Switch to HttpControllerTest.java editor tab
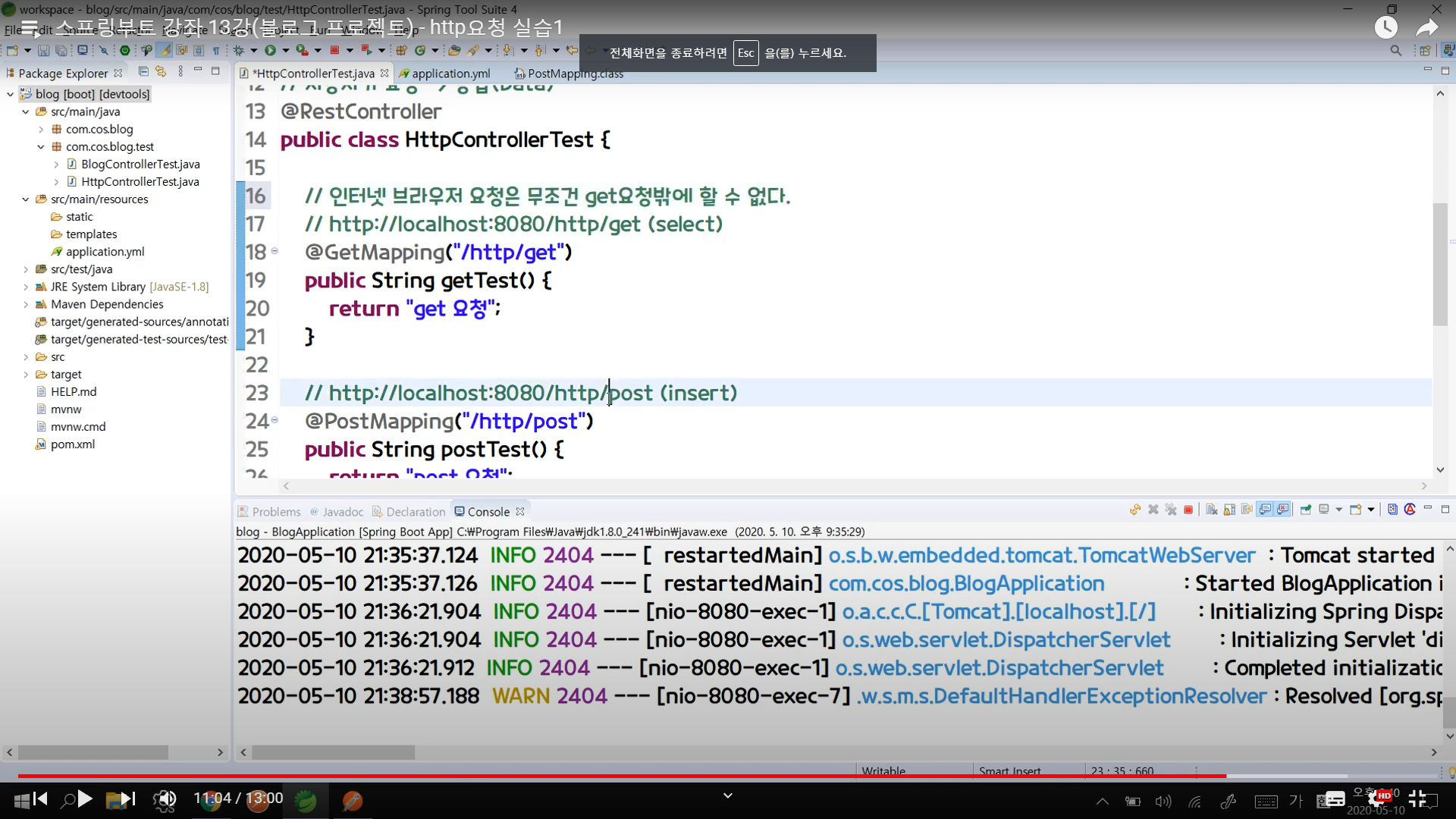Image resolution: width=1456 pixels, height=819 pixels. click(313, 74)
